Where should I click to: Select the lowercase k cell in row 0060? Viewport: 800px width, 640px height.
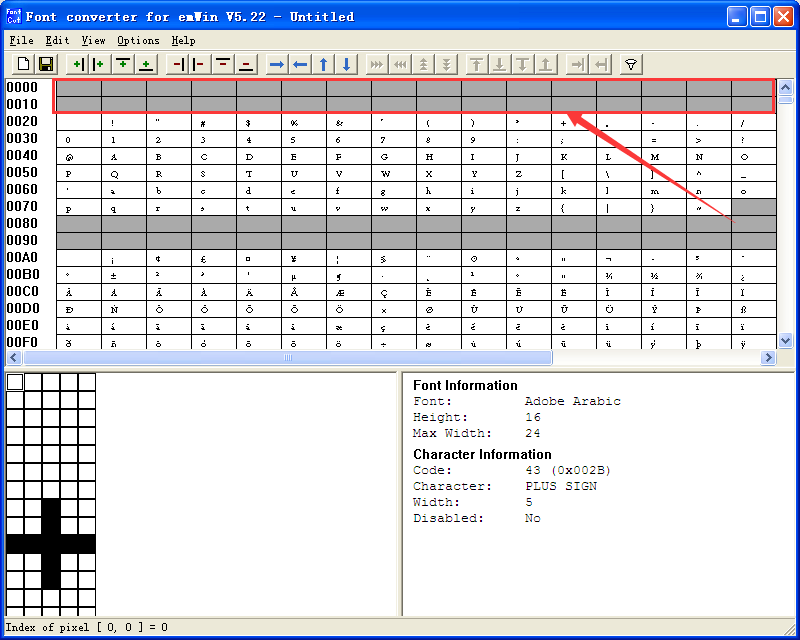point(573,190)
